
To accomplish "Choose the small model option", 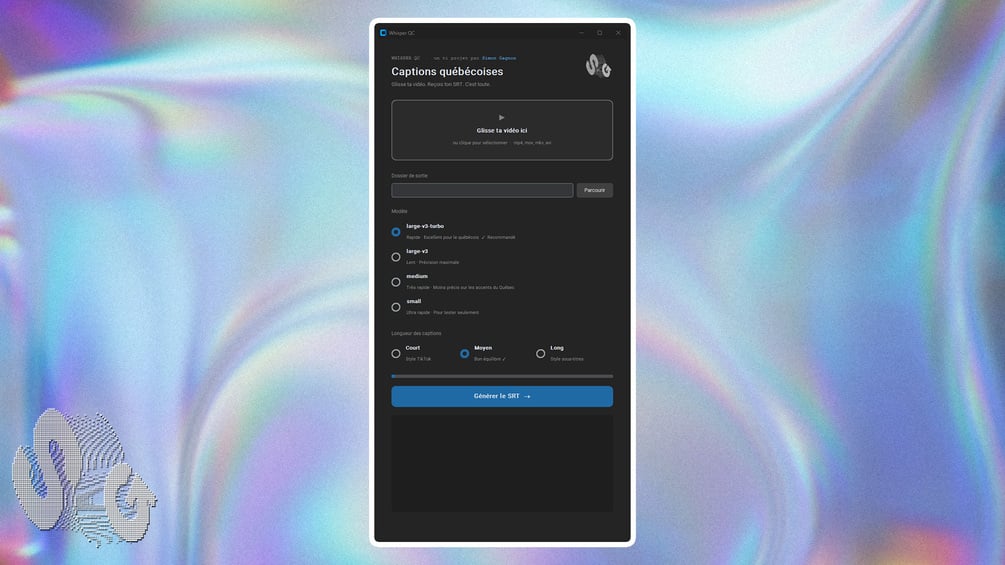I will (x=395, y=307).
